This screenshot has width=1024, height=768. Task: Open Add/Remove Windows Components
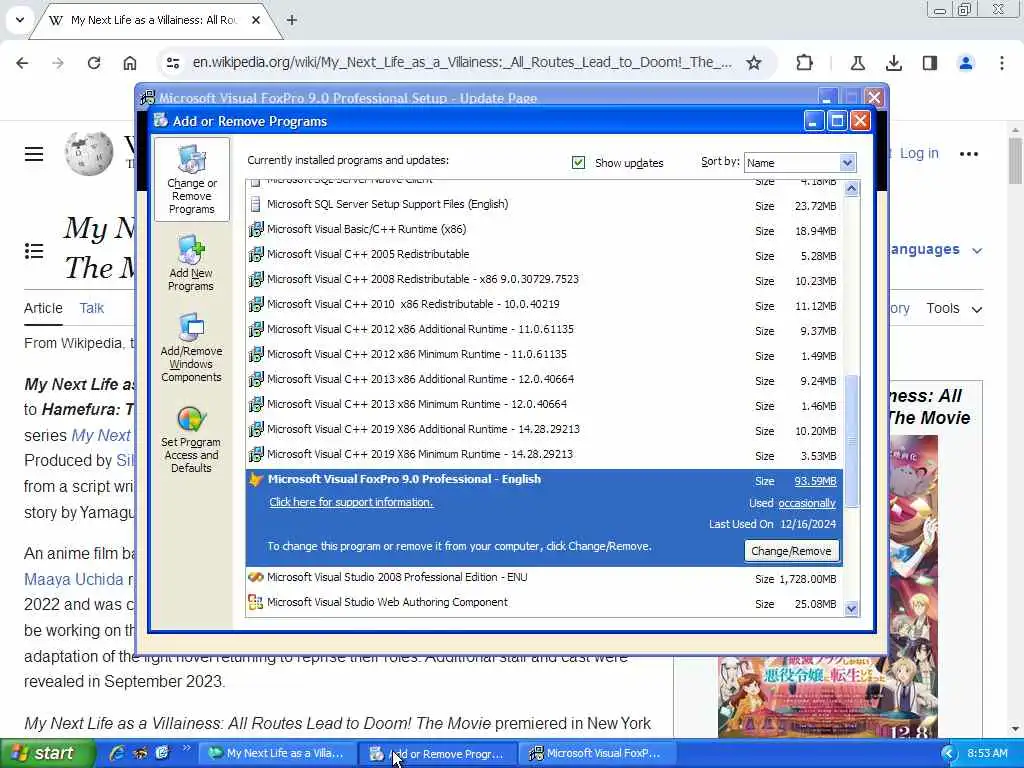[x=191, y=348]
